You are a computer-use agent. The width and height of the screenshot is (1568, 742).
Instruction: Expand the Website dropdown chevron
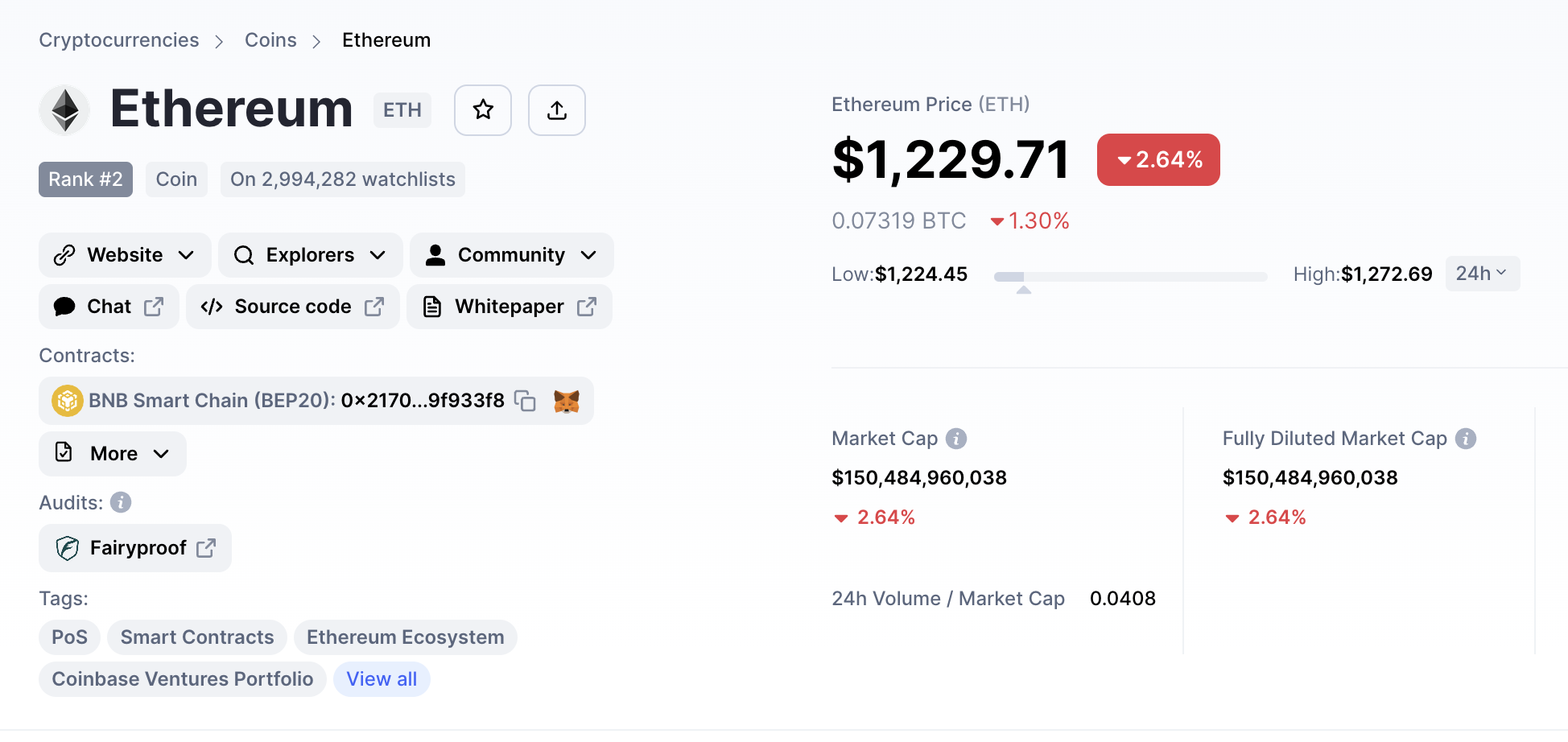pyautogui.click(x=186, y=255)
